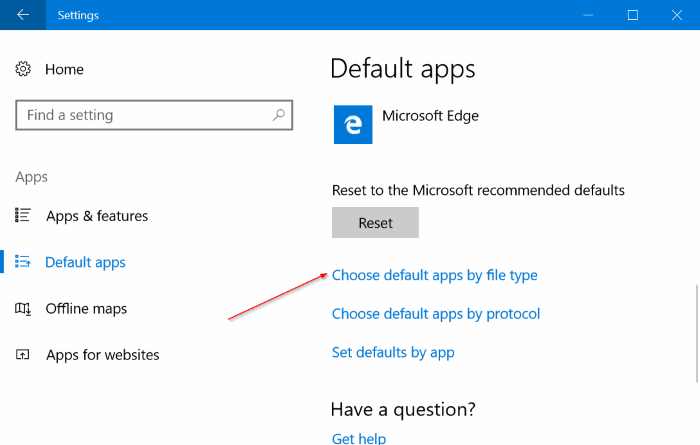The height and width of the screenshot is (445, 700).
Task: Maximize the Settings window
Action: [633, 15]
